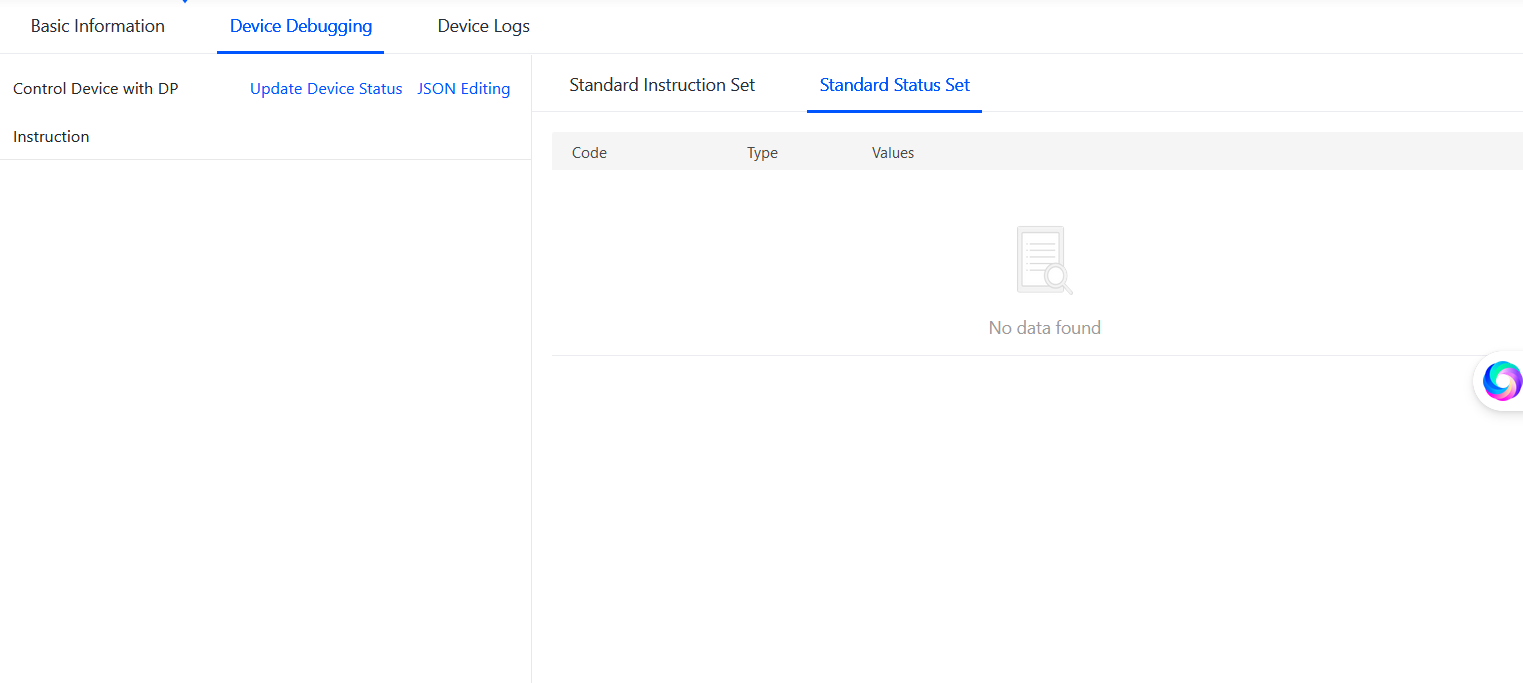The image size is (1523, 683).
Task: Click the empty-document magnifier icon
Action: pos(1044,260)
